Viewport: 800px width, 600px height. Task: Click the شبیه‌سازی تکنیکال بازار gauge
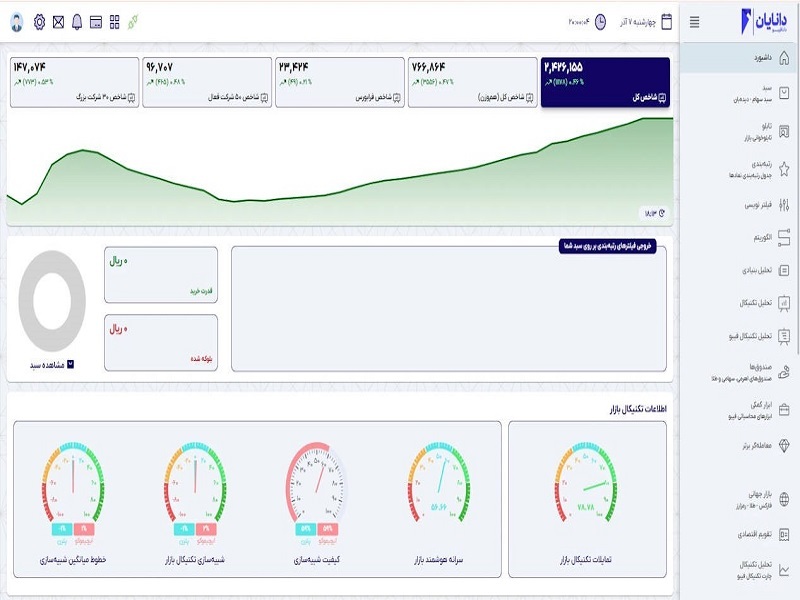point(195,482)
